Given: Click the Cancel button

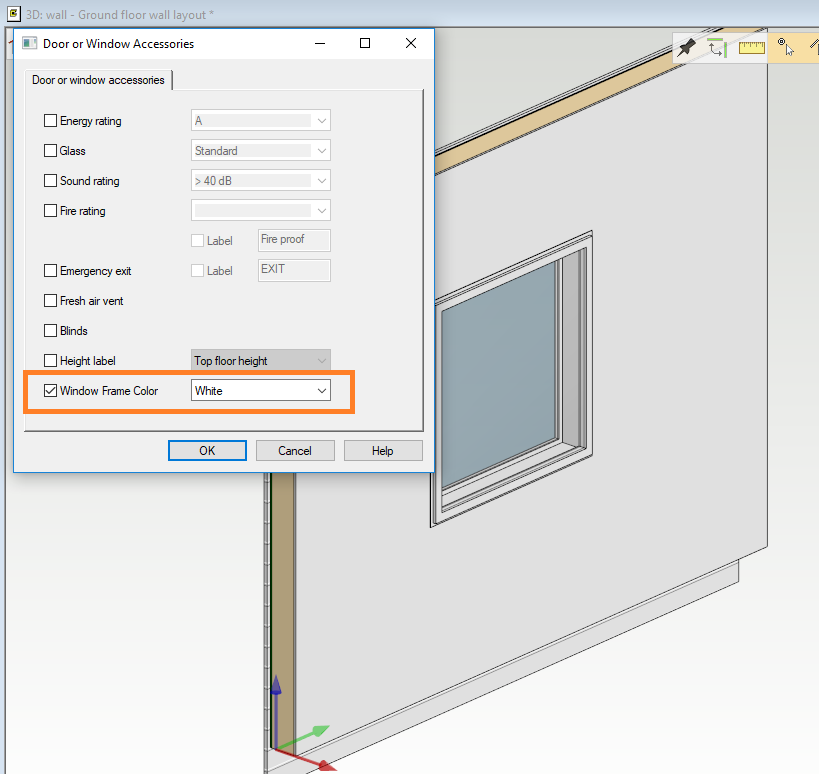Looking at the screenshot, I should click(295, 451).
